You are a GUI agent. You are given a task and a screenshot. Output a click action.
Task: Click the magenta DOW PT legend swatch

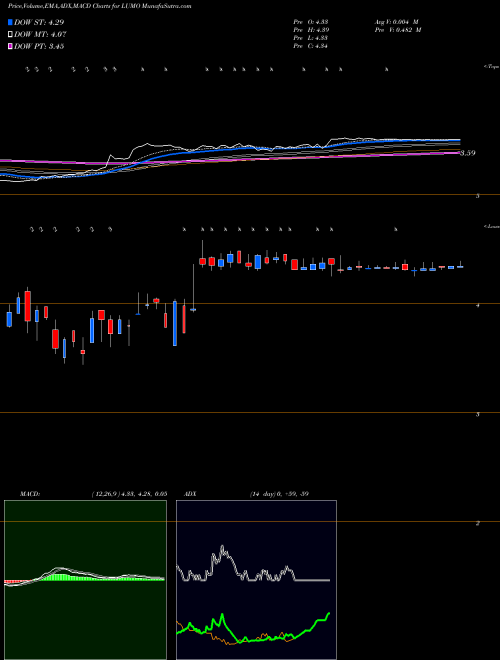point(10,47)
